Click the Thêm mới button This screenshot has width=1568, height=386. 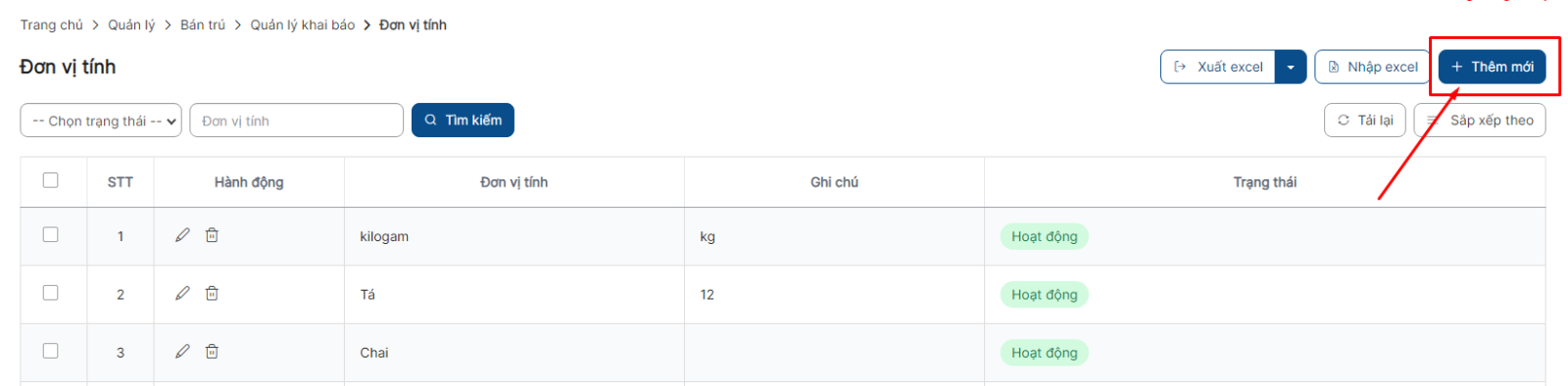tap(1493, 67)
